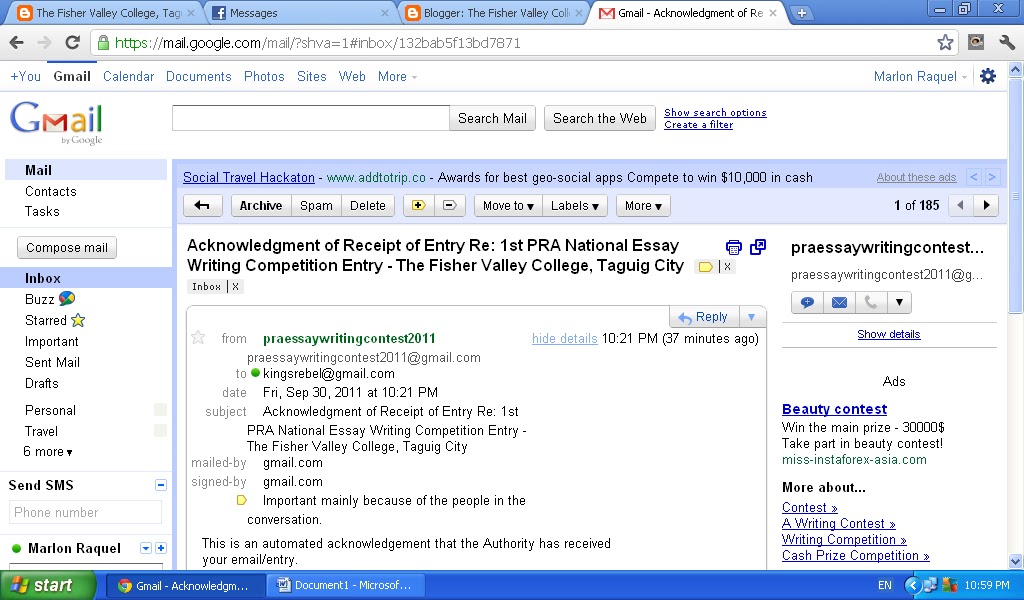Open new browser tab
The image size is (1024, 600).
coord(801,13)
